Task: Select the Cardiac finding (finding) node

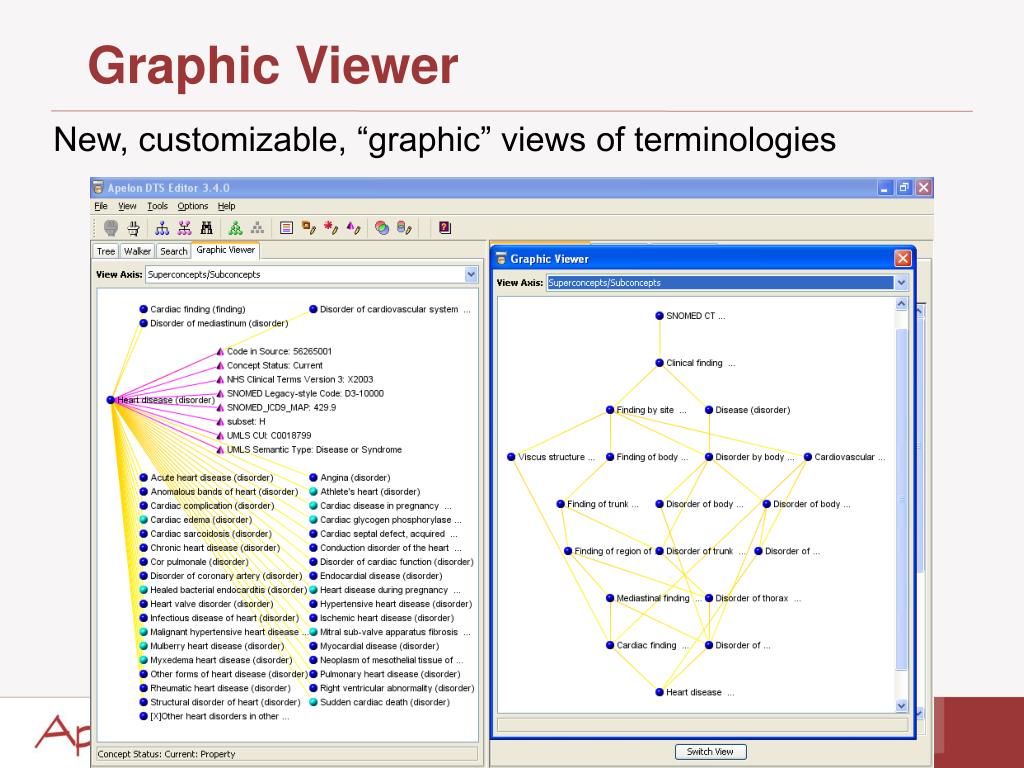Action: pos(193,310)
